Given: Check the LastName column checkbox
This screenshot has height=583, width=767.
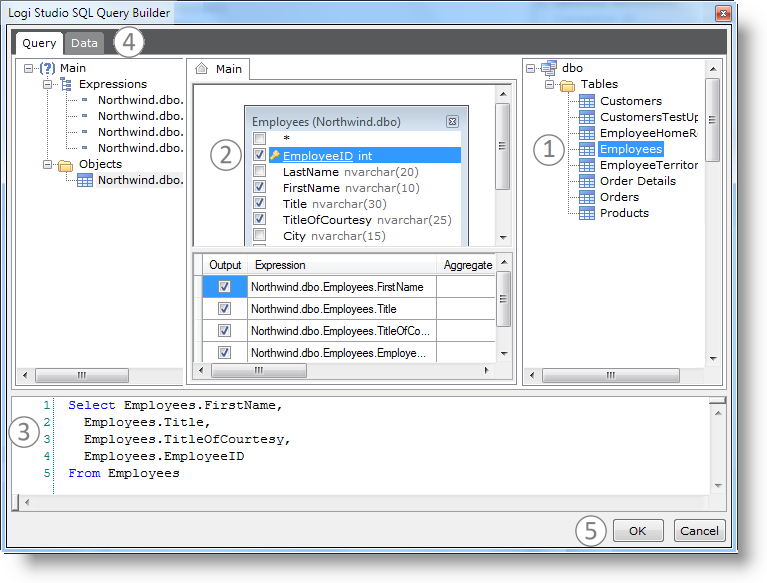Looking at the screenshot, I should [x=260, y=171].
